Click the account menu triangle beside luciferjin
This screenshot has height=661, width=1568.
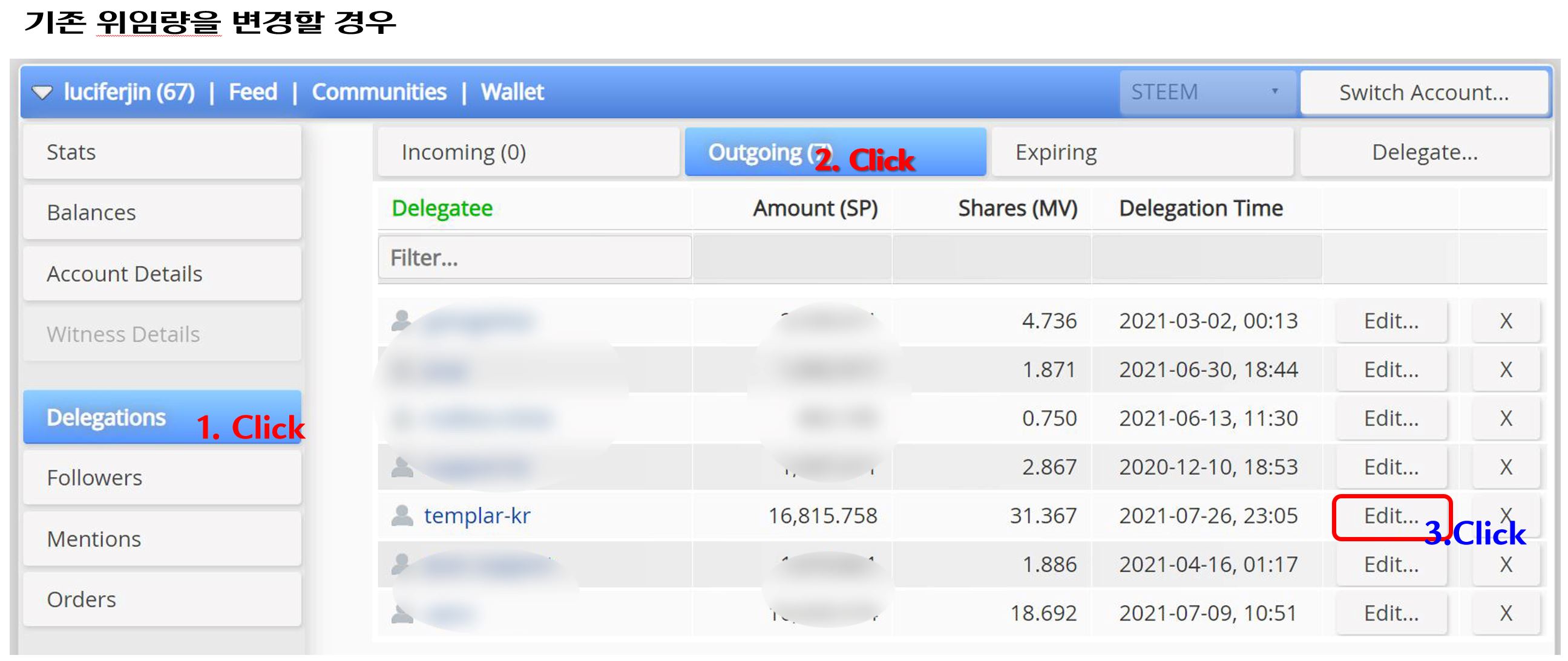pos(42,93)
